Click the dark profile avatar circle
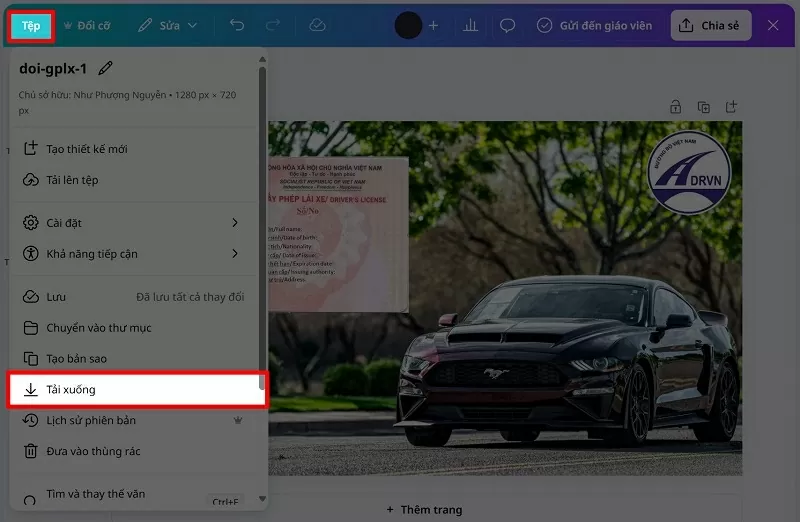The width and height of the screenshot is (800, 522). 408,25
